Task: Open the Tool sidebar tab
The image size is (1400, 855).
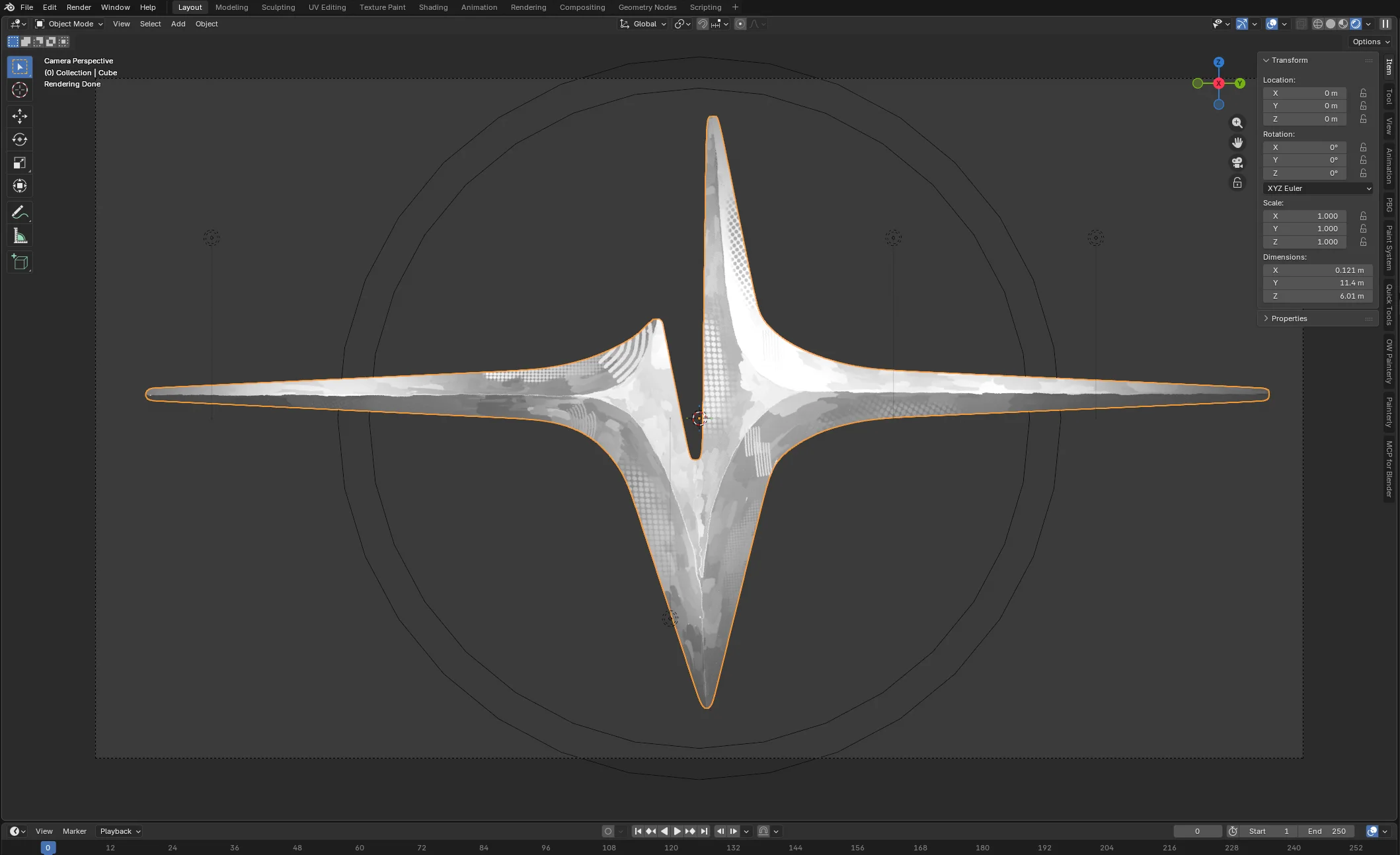Action: pos(1389,96)
